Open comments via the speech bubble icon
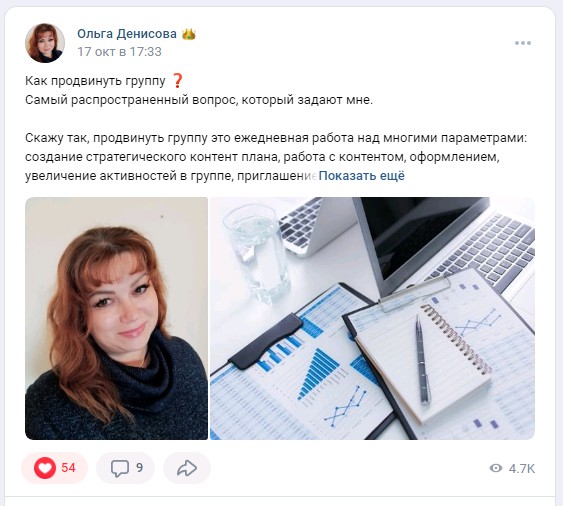This screenshot has height=506, width=563. click(x=120, y=468)
